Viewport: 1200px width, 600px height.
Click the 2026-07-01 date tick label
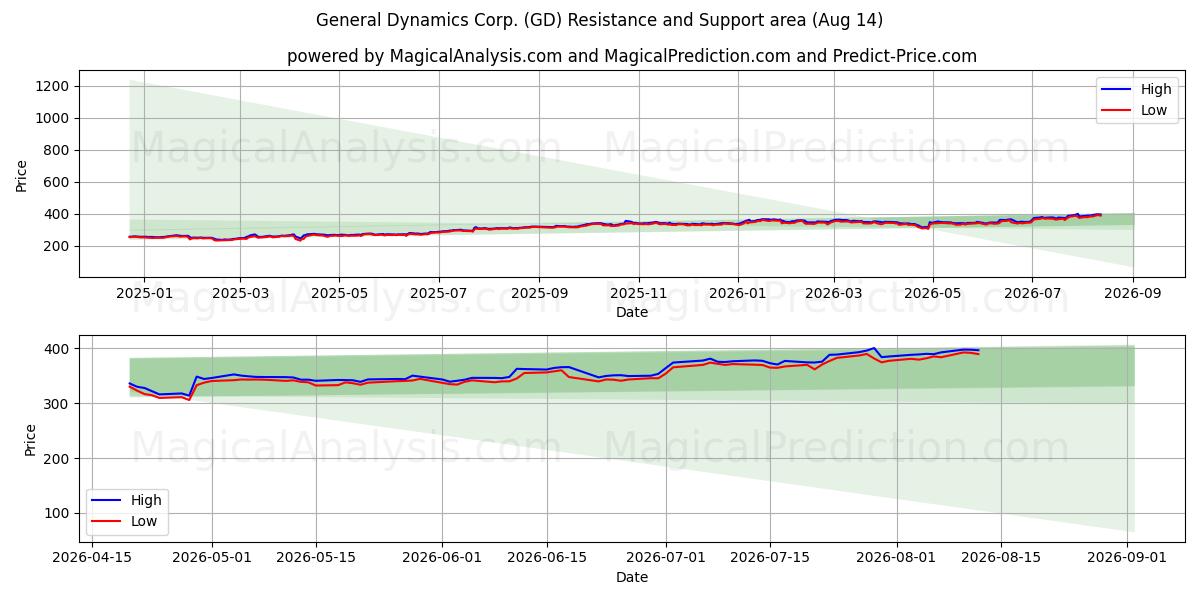666,559
